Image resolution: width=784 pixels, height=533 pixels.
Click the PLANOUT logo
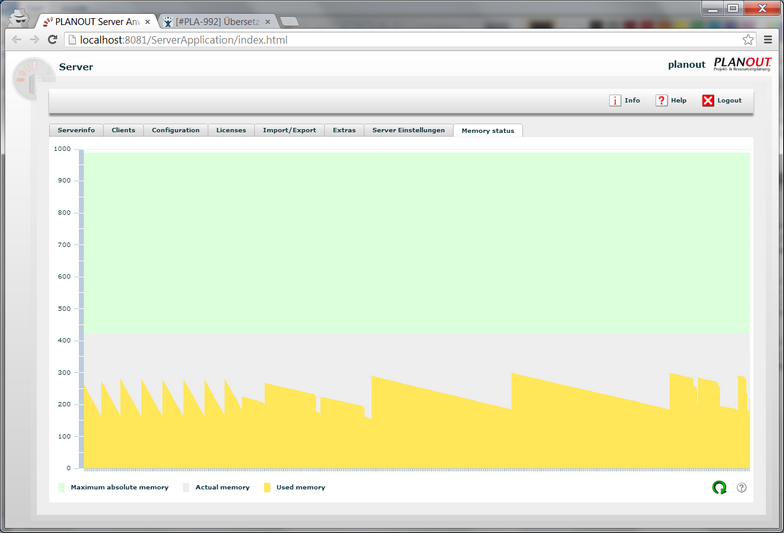(x=742, y=64)
